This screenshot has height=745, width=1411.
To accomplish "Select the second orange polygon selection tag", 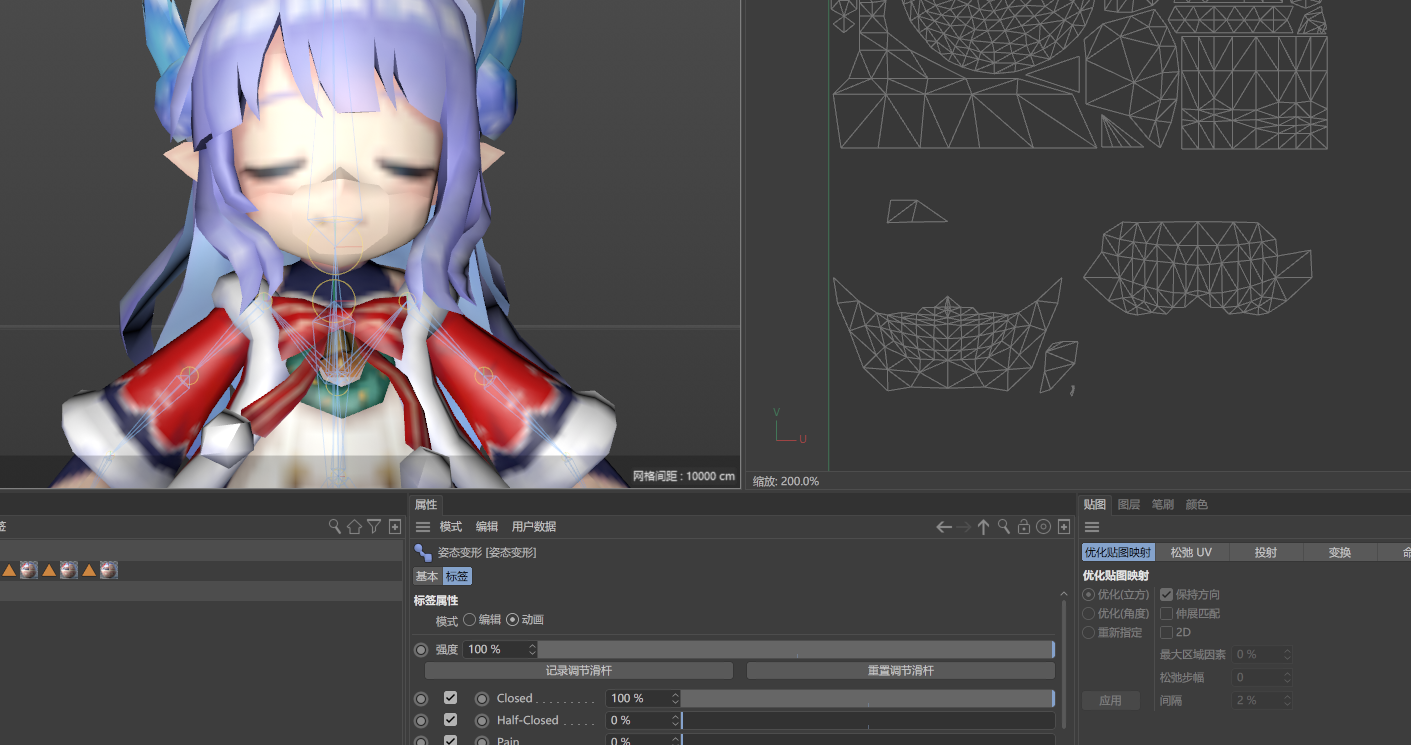I will point(49,570).
